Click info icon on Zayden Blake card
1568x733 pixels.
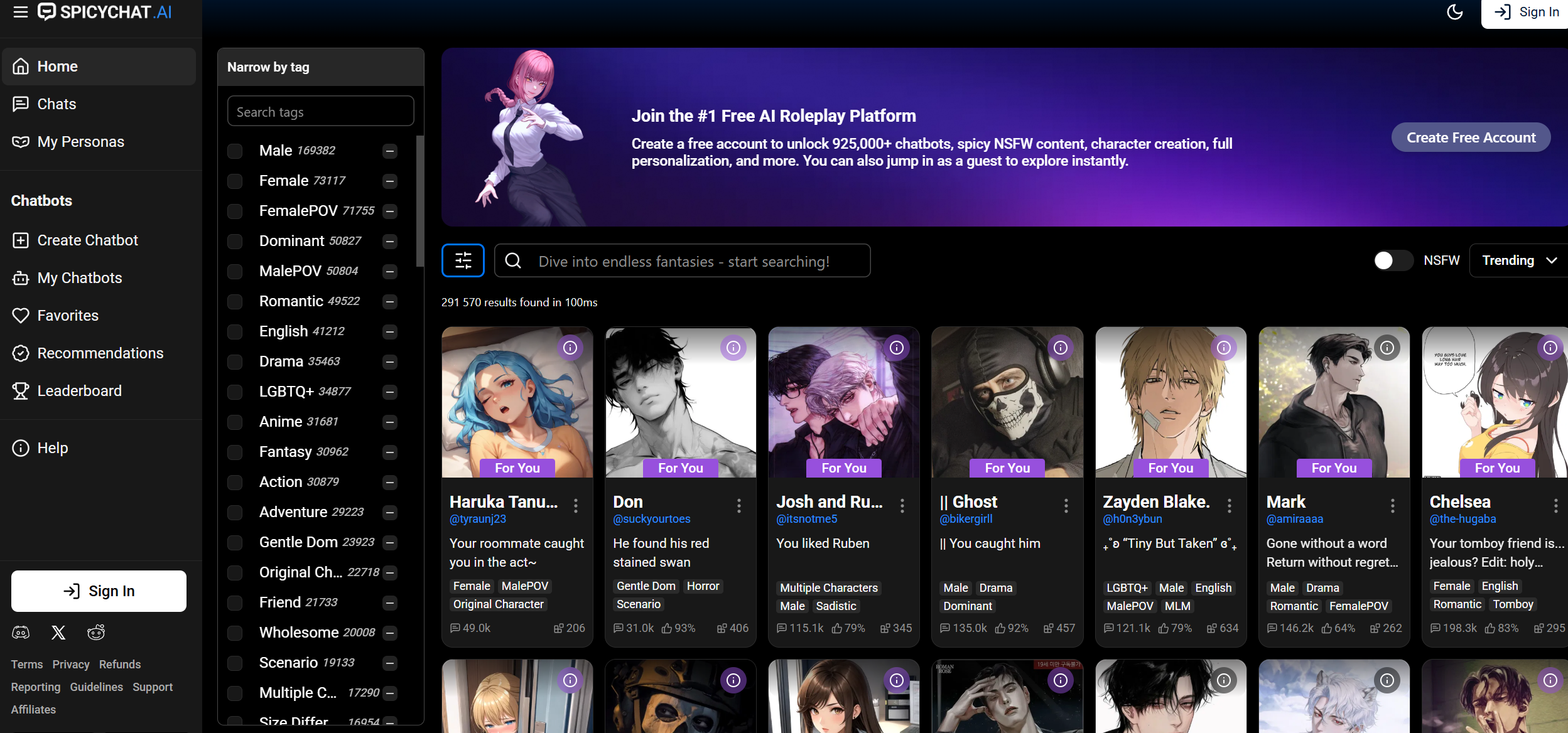click(1224, 348)
